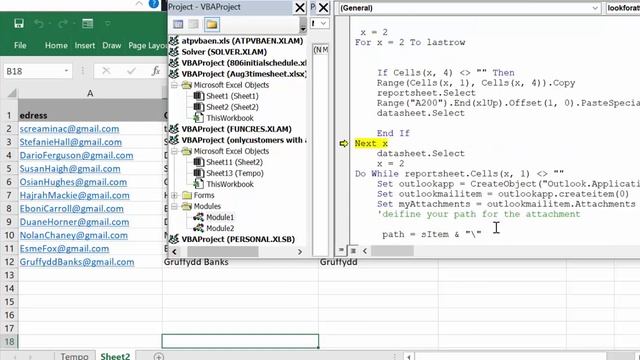Save the workbook with the floppy icon

click(x=19, y=24)
